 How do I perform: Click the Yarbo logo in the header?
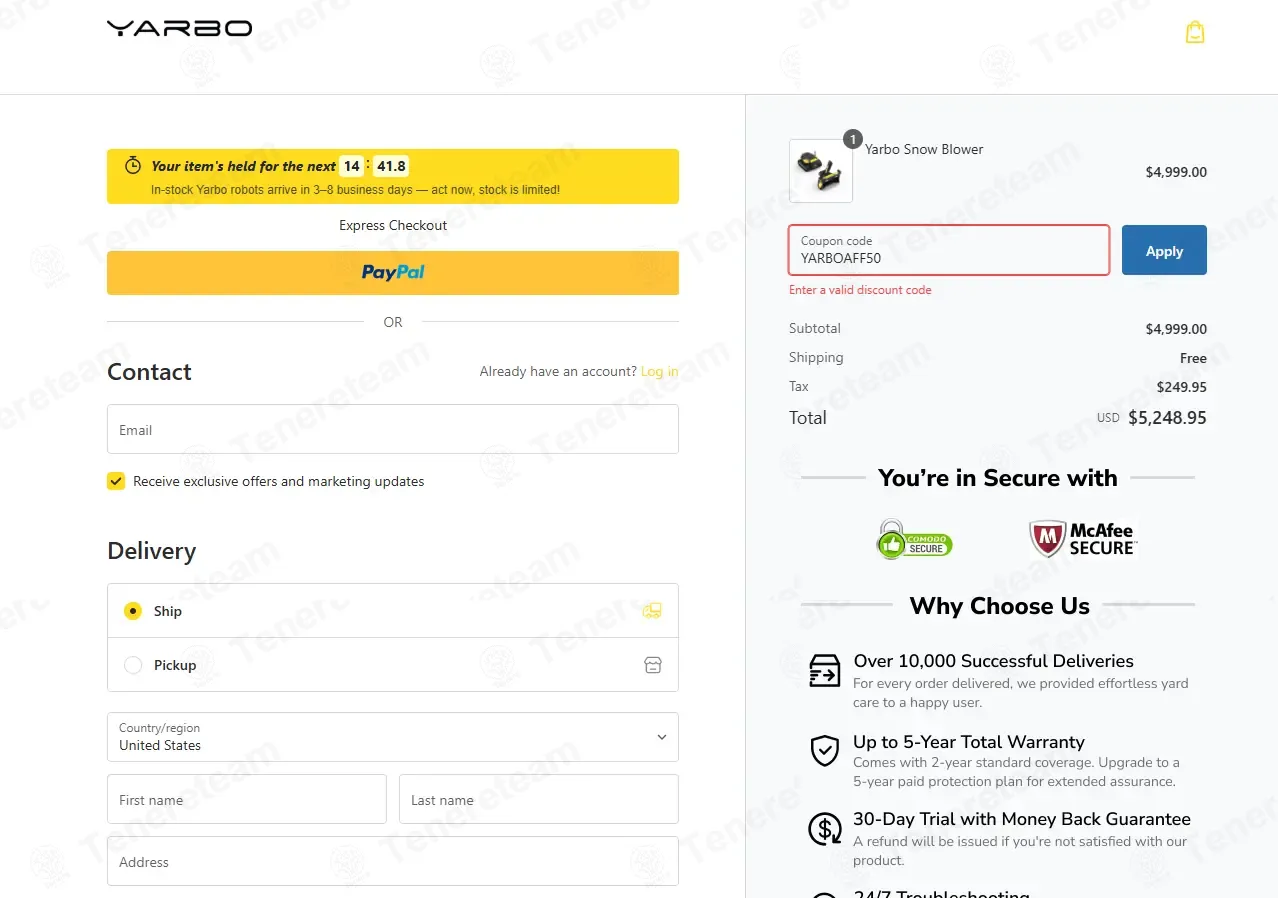[180, 28]
